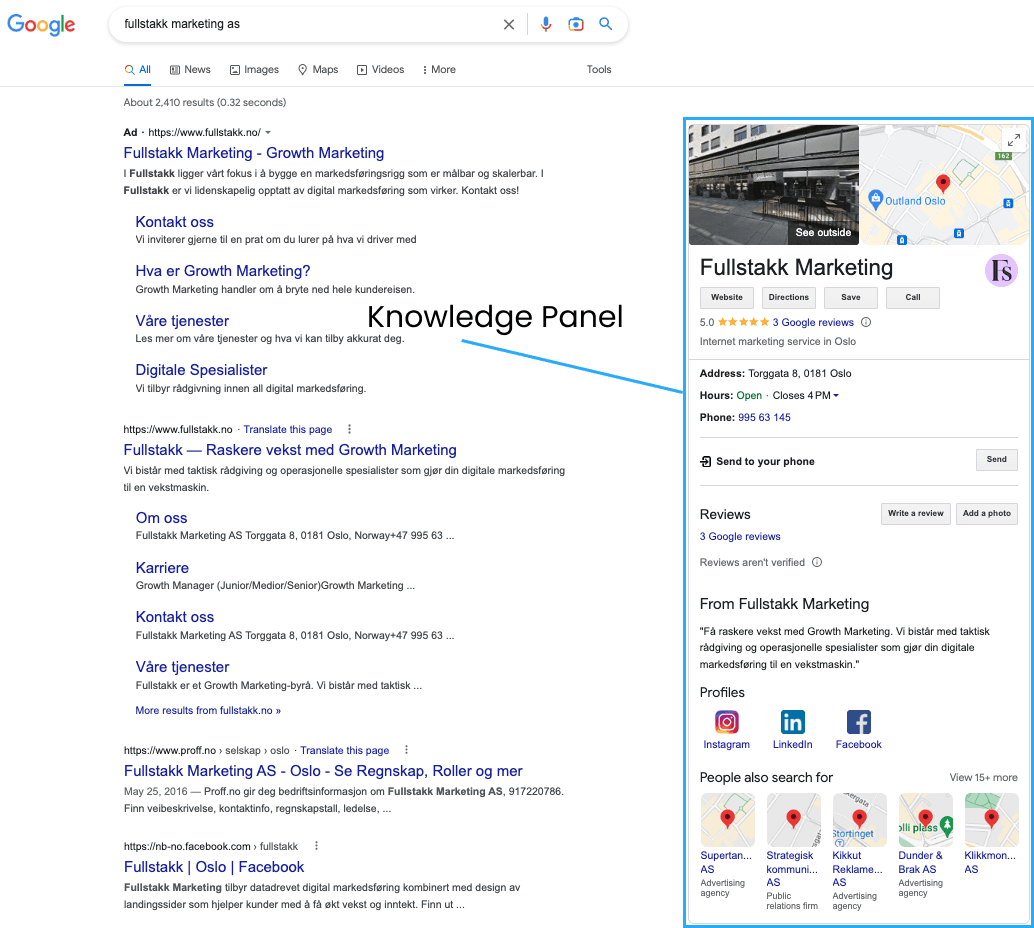Screen dimensions: 1034x928
Task: Open the Hva er Growth Marketing? sitelink
Action: tap(222, 271)
